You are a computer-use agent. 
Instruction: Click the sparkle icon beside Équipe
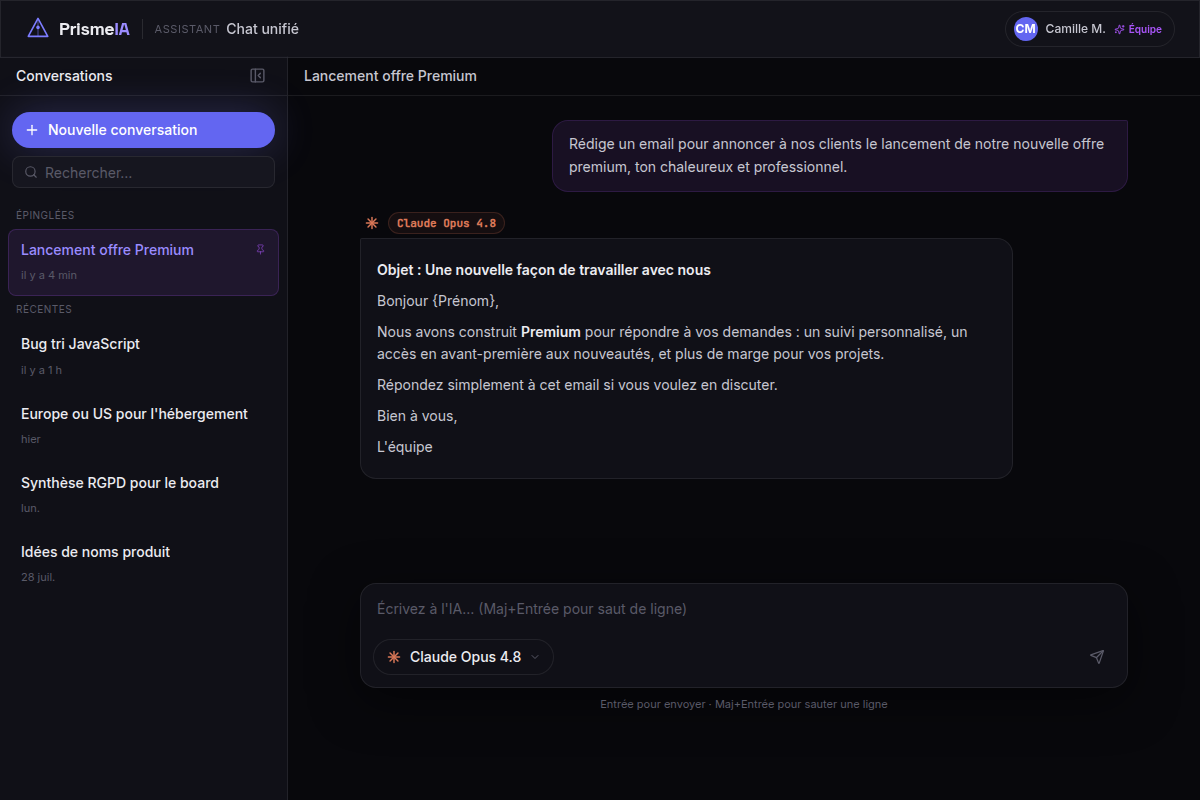(x=1119, y=29)
